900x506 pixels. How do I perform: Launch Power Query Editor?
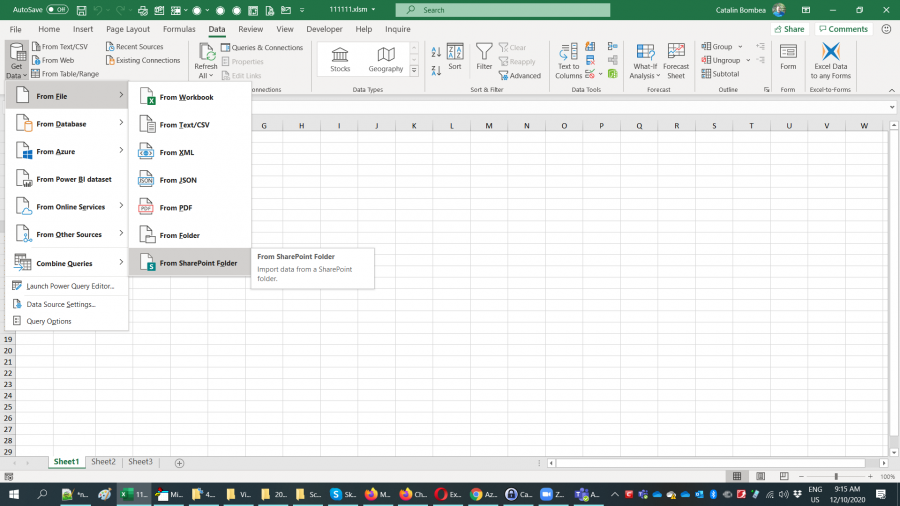pos(67,286)
